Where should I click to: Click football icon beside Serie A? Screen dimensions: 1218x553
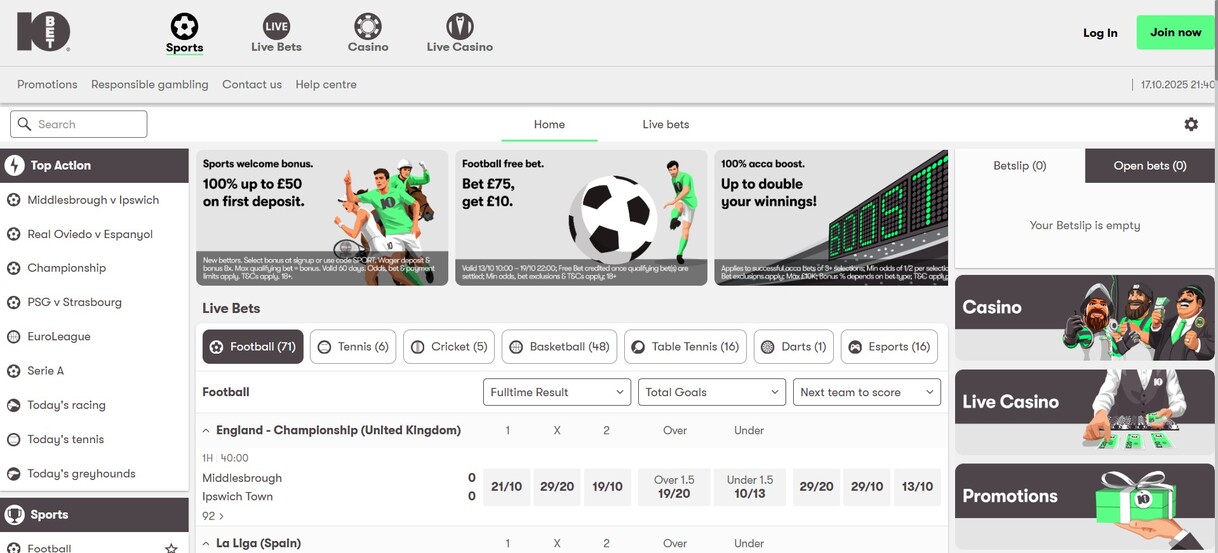click(x=14, y=371)
